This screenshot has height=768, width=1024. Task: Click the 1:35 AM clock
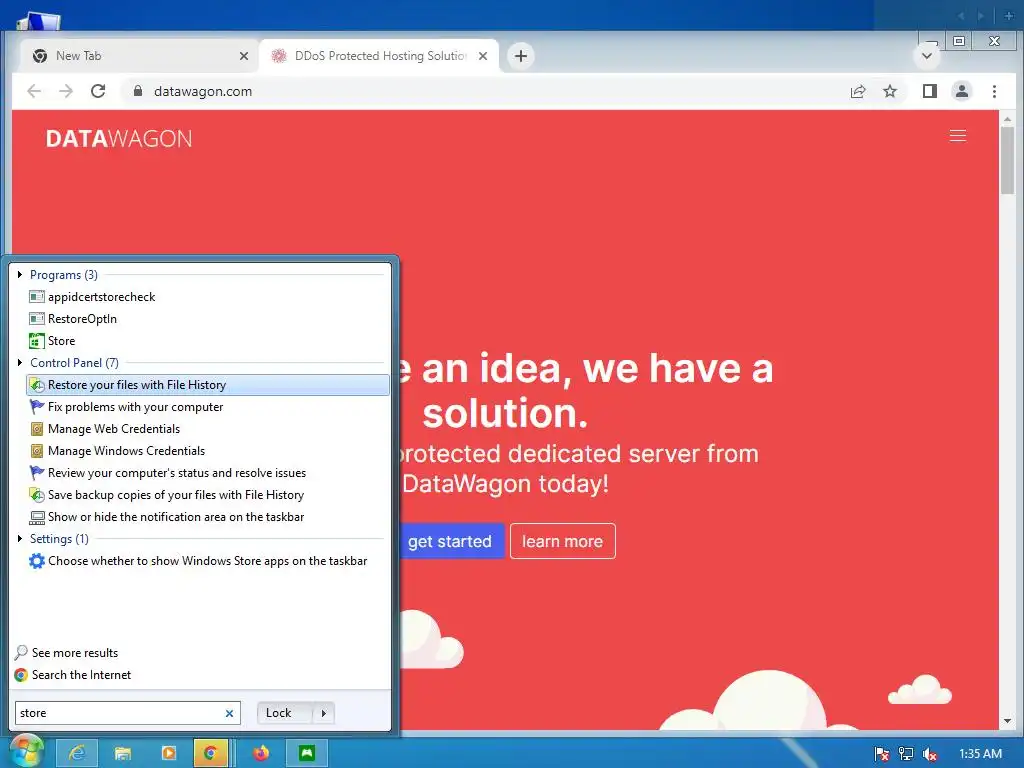click(x=980, y=754)
